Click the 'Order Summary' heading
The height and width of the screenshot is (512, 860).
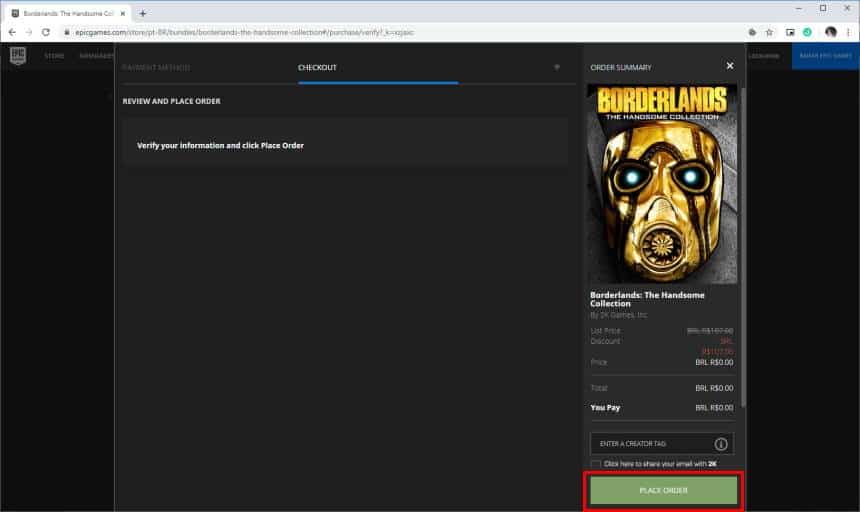pos(621,67)
